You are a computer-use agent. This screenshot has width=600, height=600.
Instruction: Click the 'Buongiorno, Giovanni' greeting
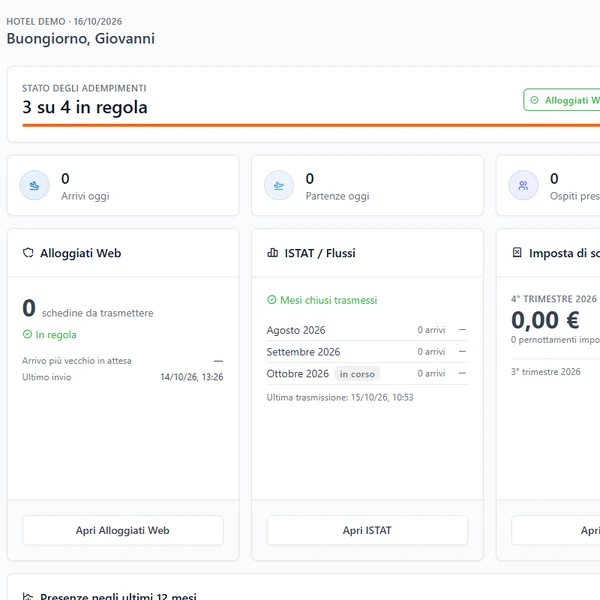pos(81,39)
